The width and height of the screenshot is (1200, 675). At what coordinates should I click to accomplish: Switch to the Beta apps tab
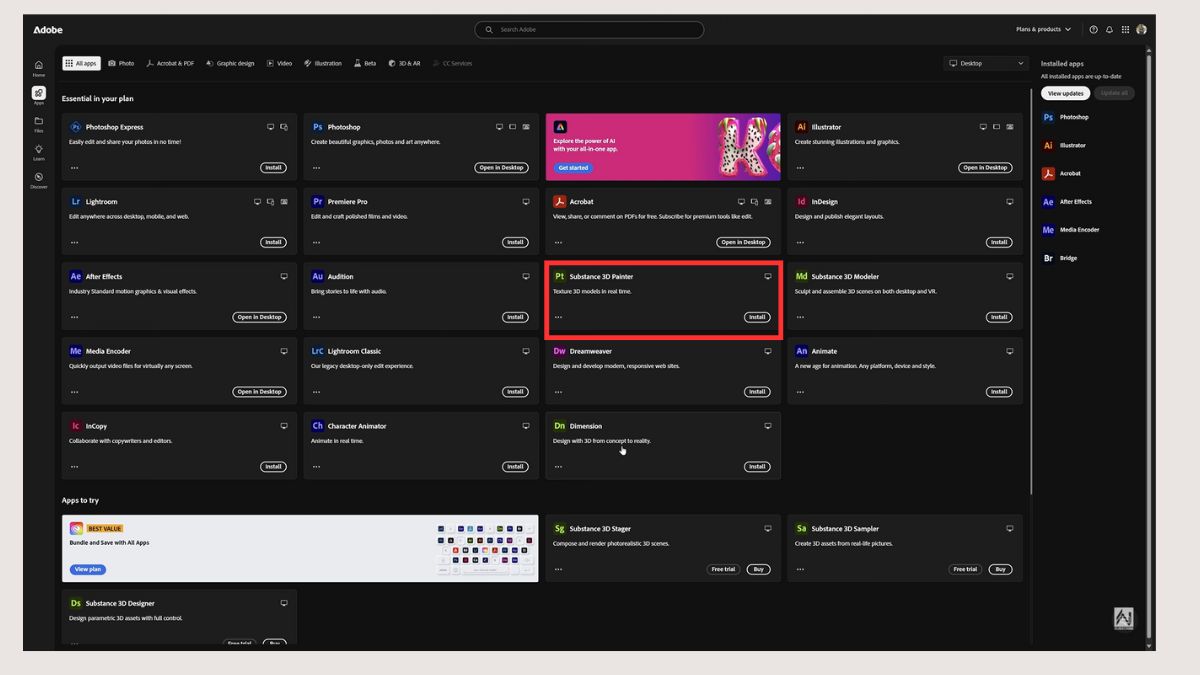(365, 63)
